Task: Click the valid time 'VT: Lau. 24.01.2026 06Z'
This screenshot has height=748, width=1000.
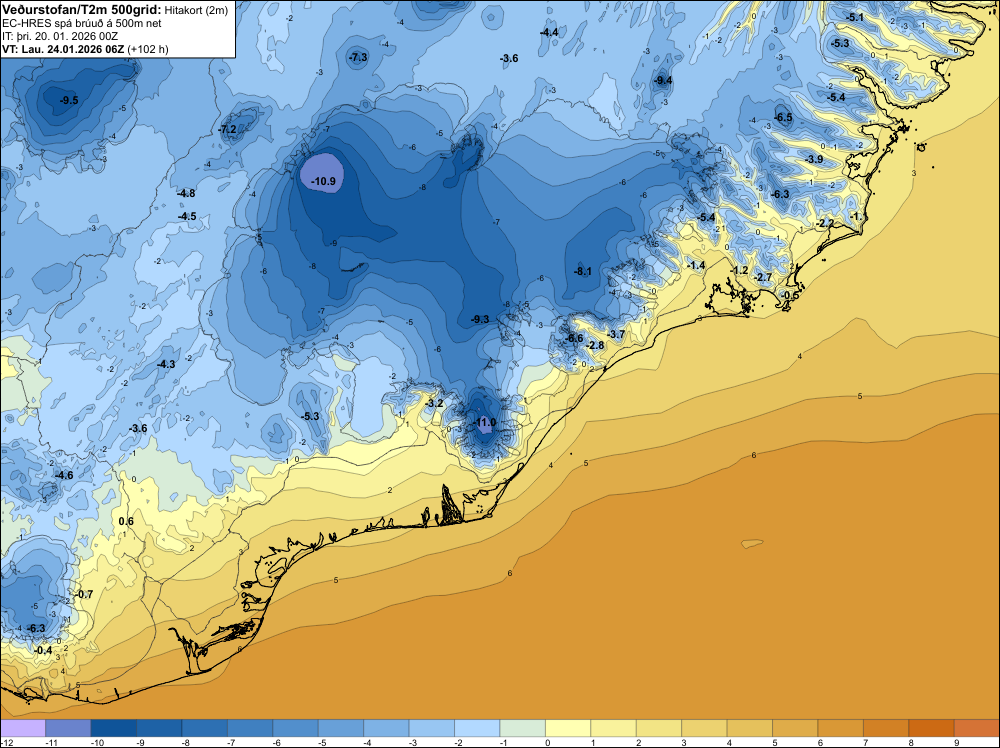Action: [63, 49]
